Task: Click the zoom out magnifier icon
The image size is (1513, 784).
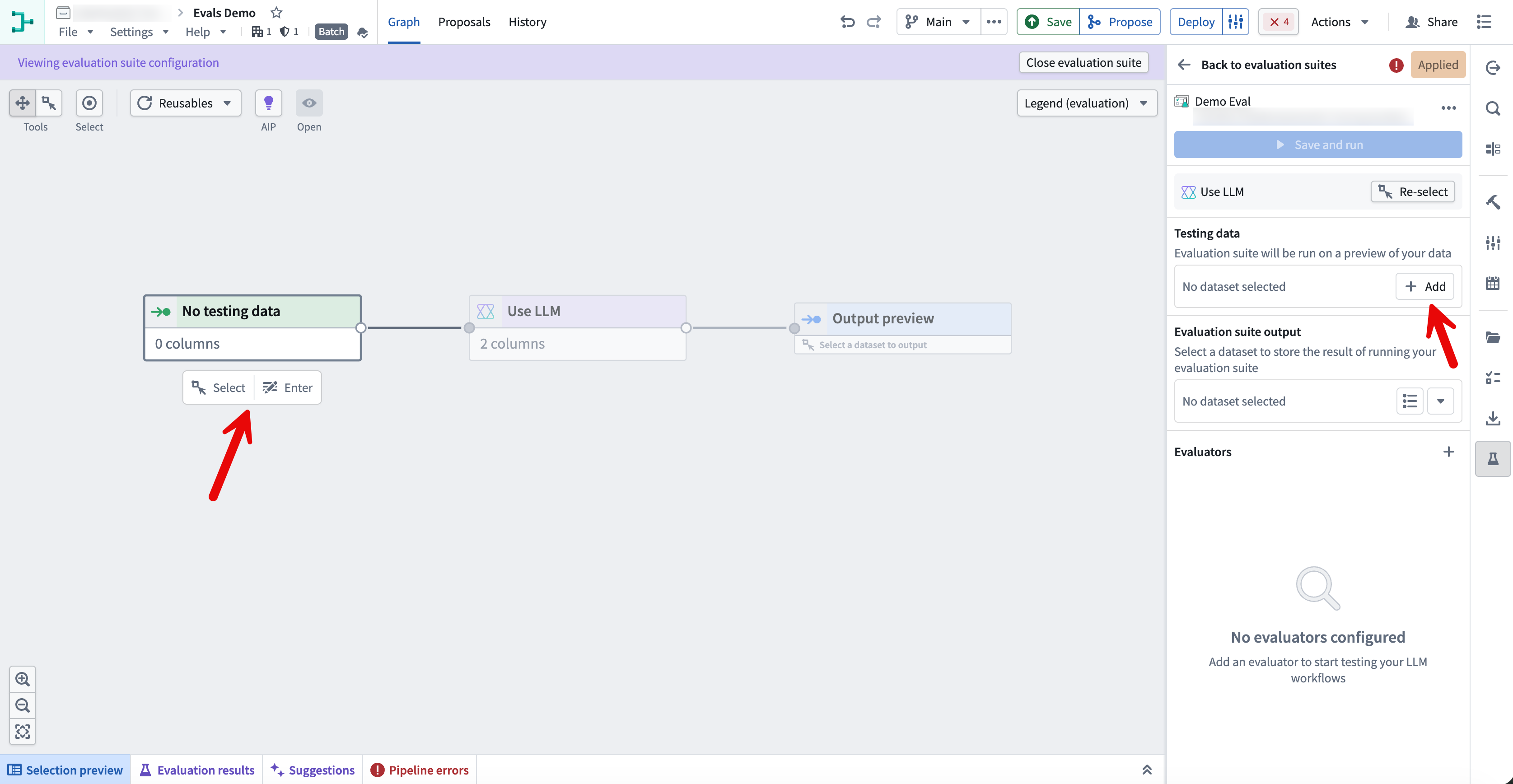Action: pyautogui.click(x=22, y=705)
